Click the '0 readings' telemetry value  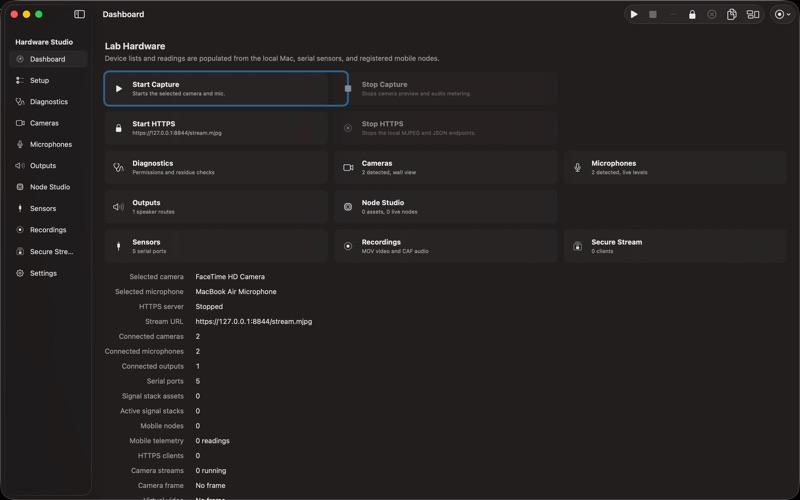[x=212, y=441]
